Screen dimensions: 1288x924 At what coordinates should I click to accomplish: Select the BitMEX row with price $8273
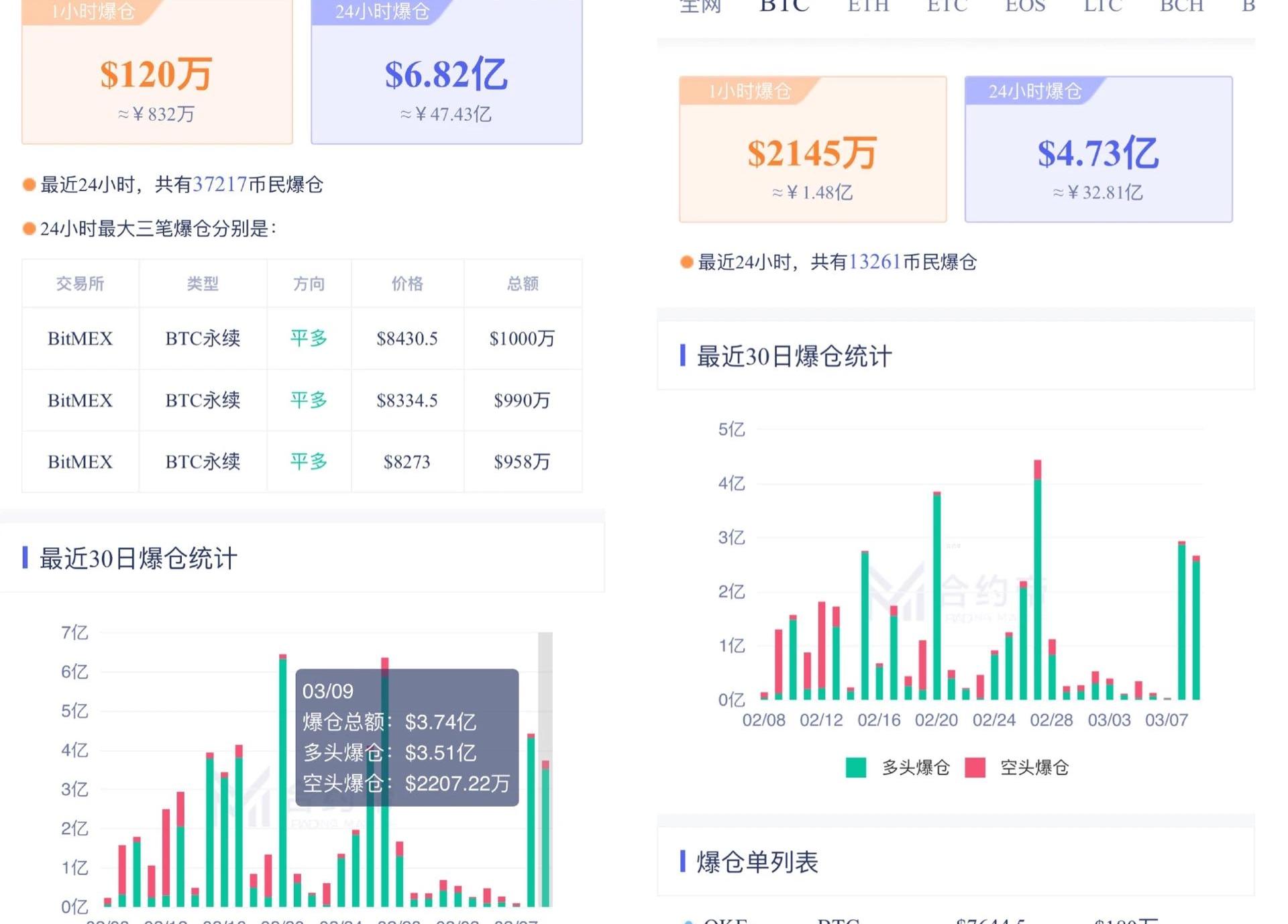302,462
